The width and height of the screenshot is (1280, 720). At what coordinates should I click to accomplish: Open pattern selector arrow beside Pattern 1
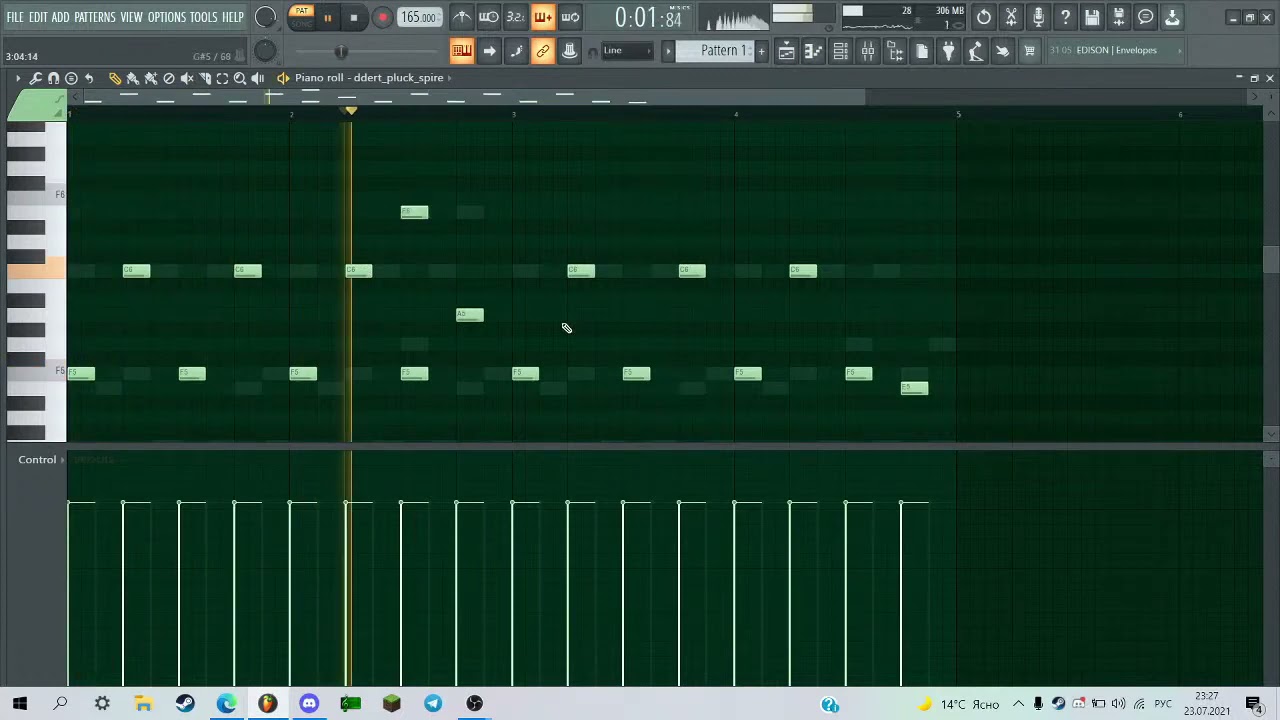point(668,51)
